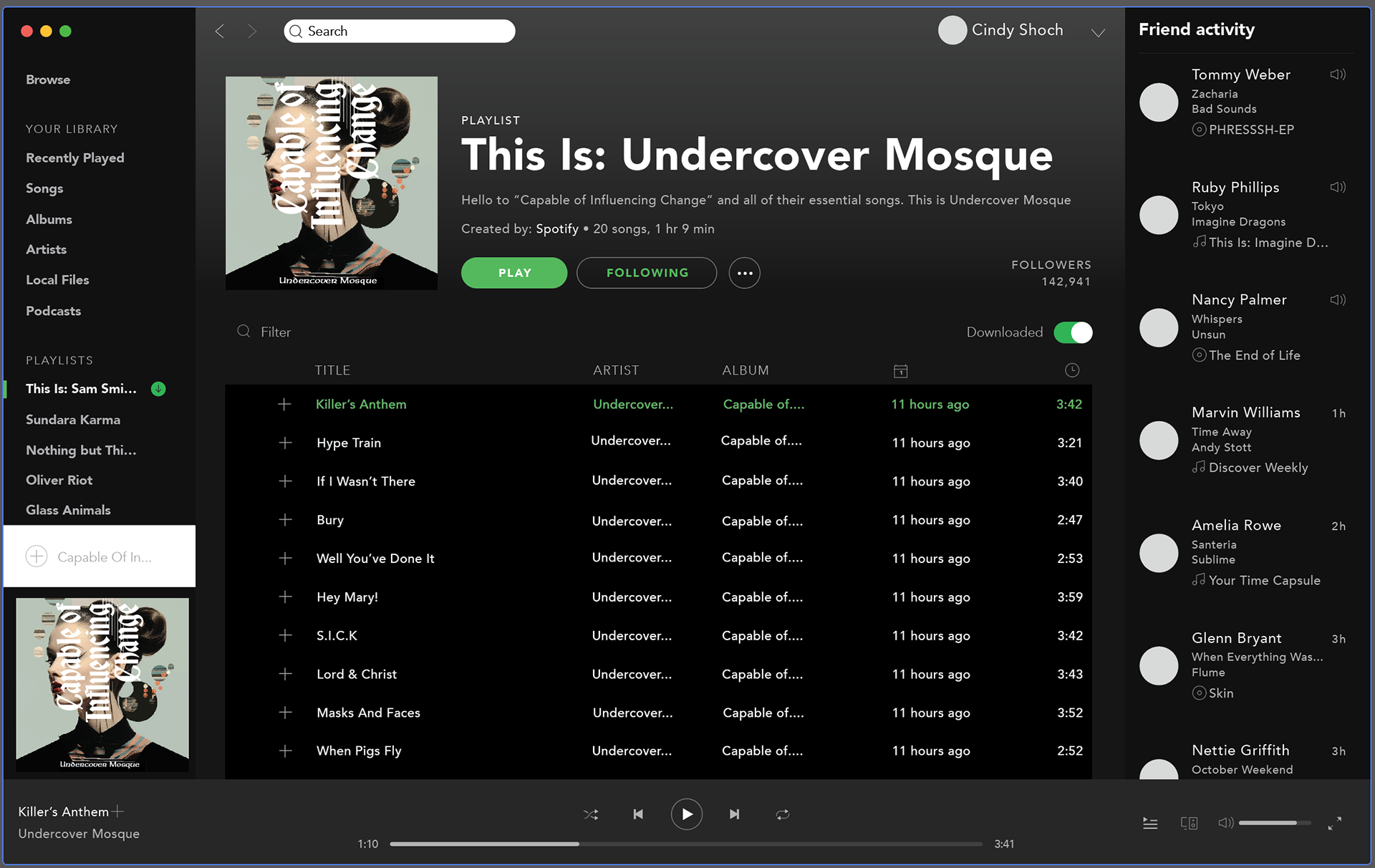Skip to the next track
The image size is (1375, 868).
[734, 814]
